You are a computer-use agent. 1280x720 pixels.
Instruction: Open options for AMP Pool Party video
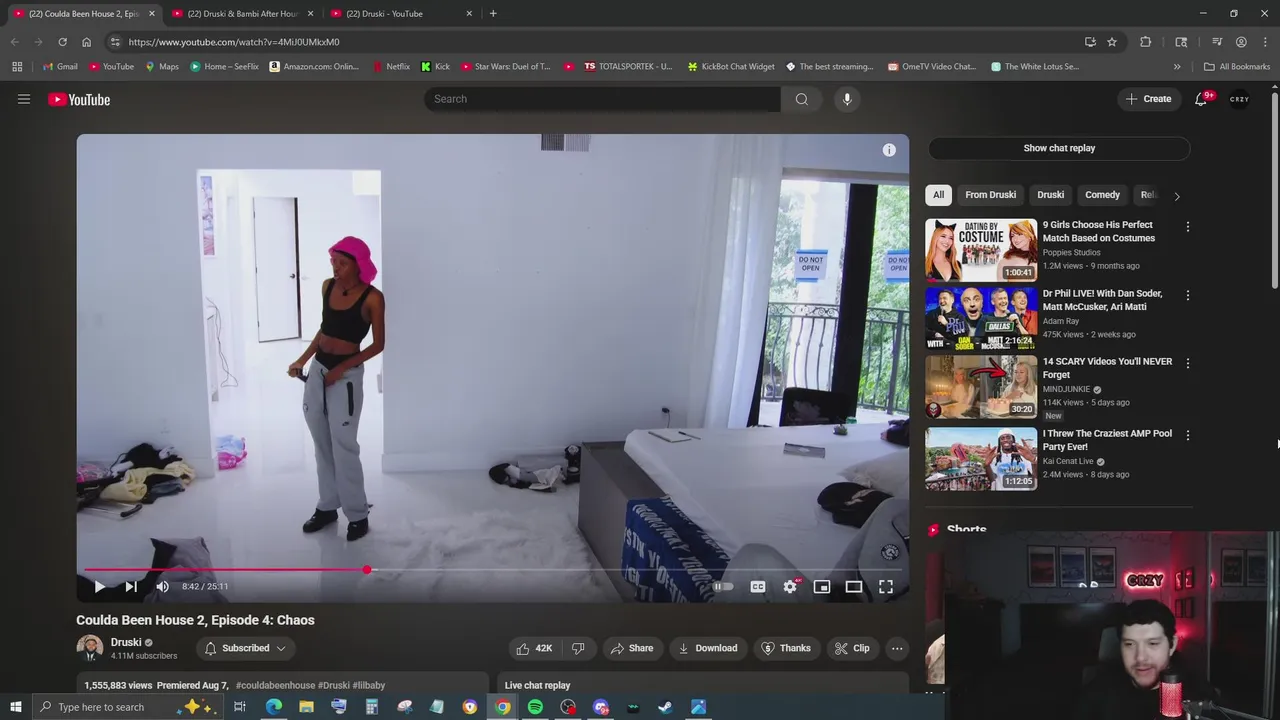click(1187, 435)
